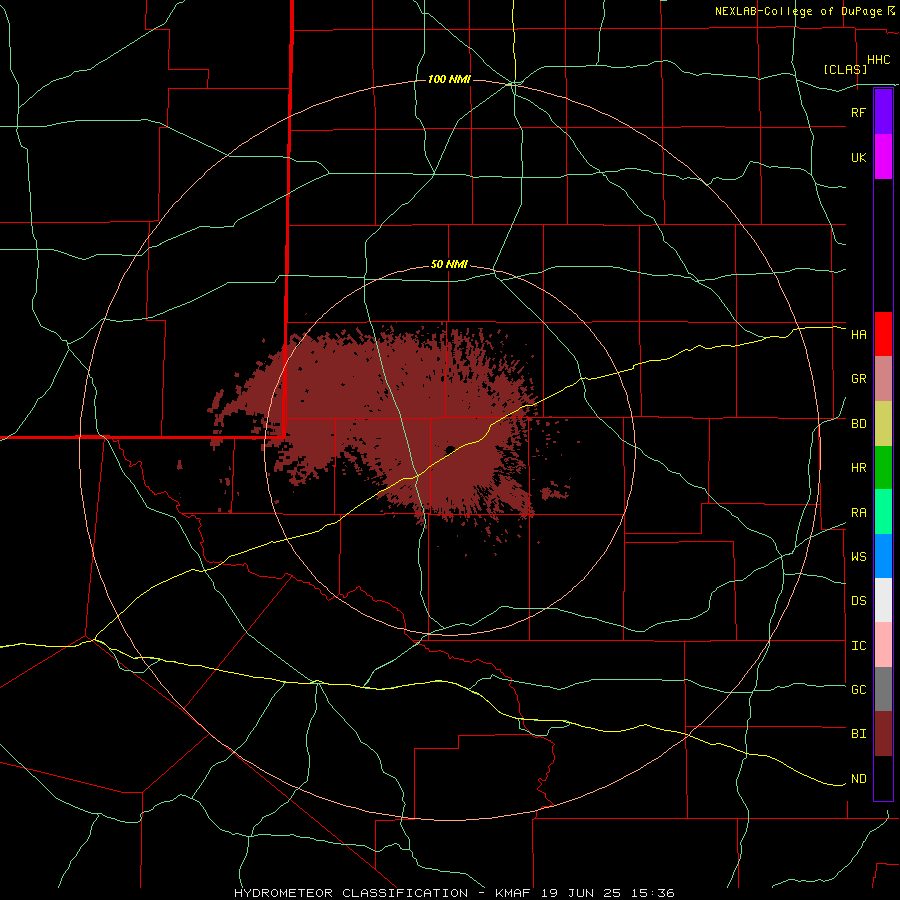Viewport: 900px width, 900px height.
Task: Click the BI legend label
Action: coord(858,734)
